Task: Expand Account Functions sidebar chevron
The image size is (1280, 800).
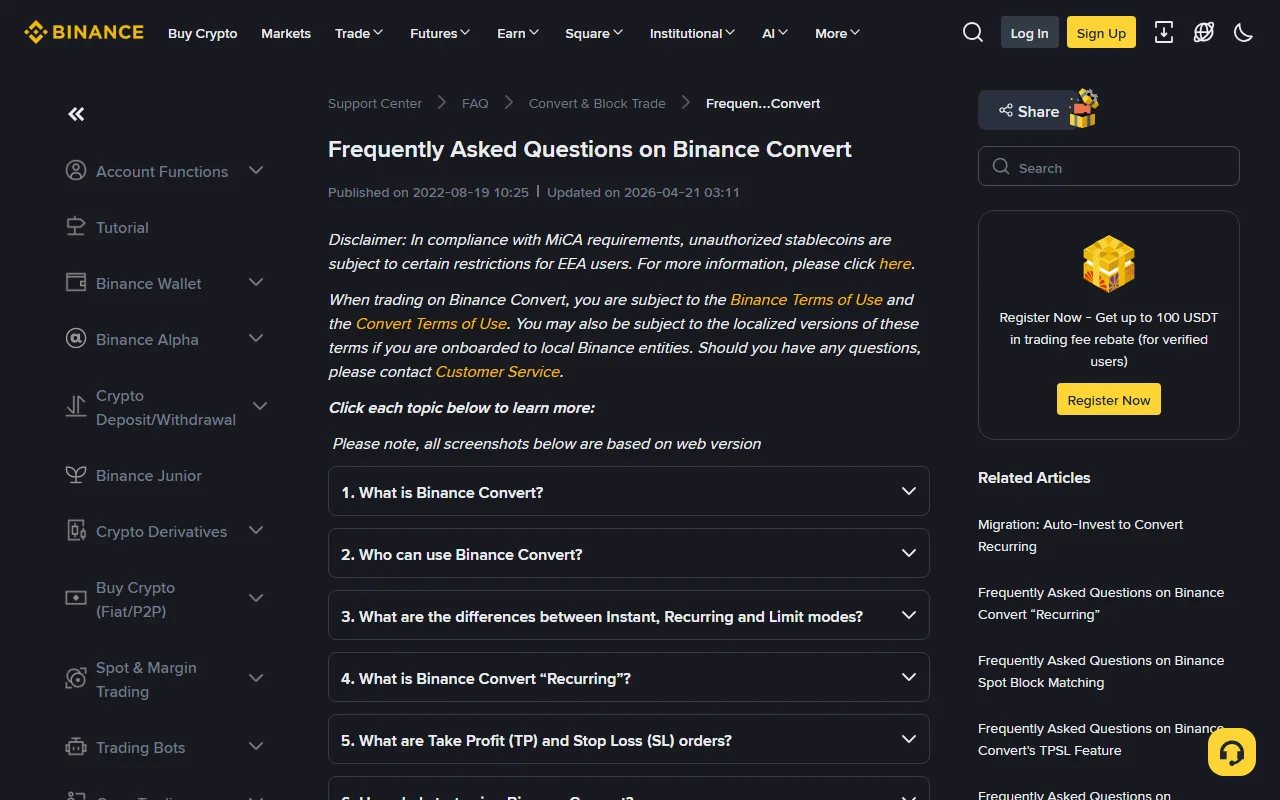Action: click(x=256, y=171)
